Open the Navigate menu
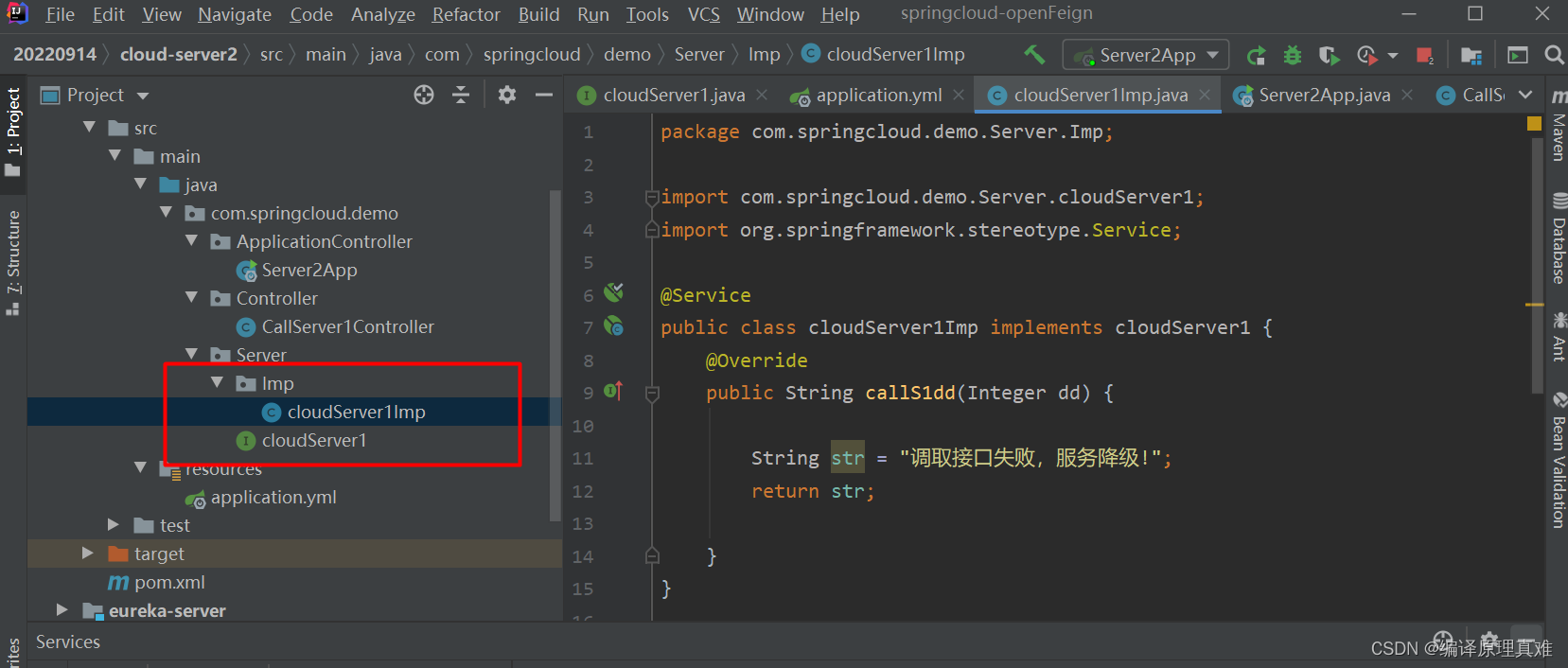This screenshot has height=668, width=1568. (x=235, y=14)
